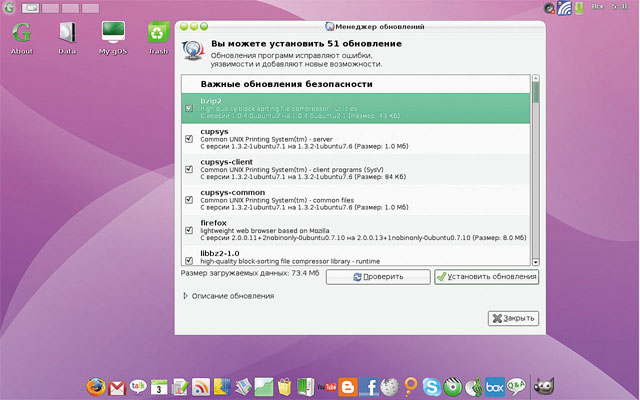
Task: Click the "Проверить" button
Action: coord(378,277)
